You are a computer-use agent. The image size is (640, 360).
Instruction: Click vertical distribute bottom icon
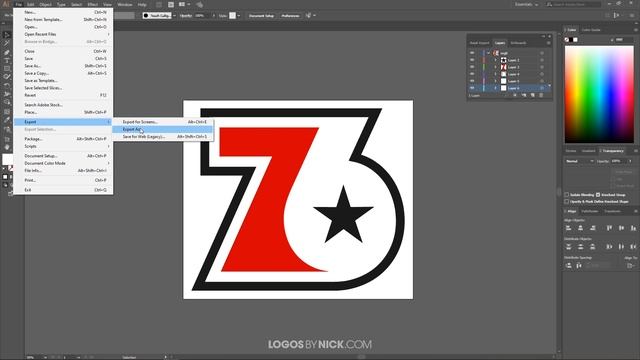593,247
